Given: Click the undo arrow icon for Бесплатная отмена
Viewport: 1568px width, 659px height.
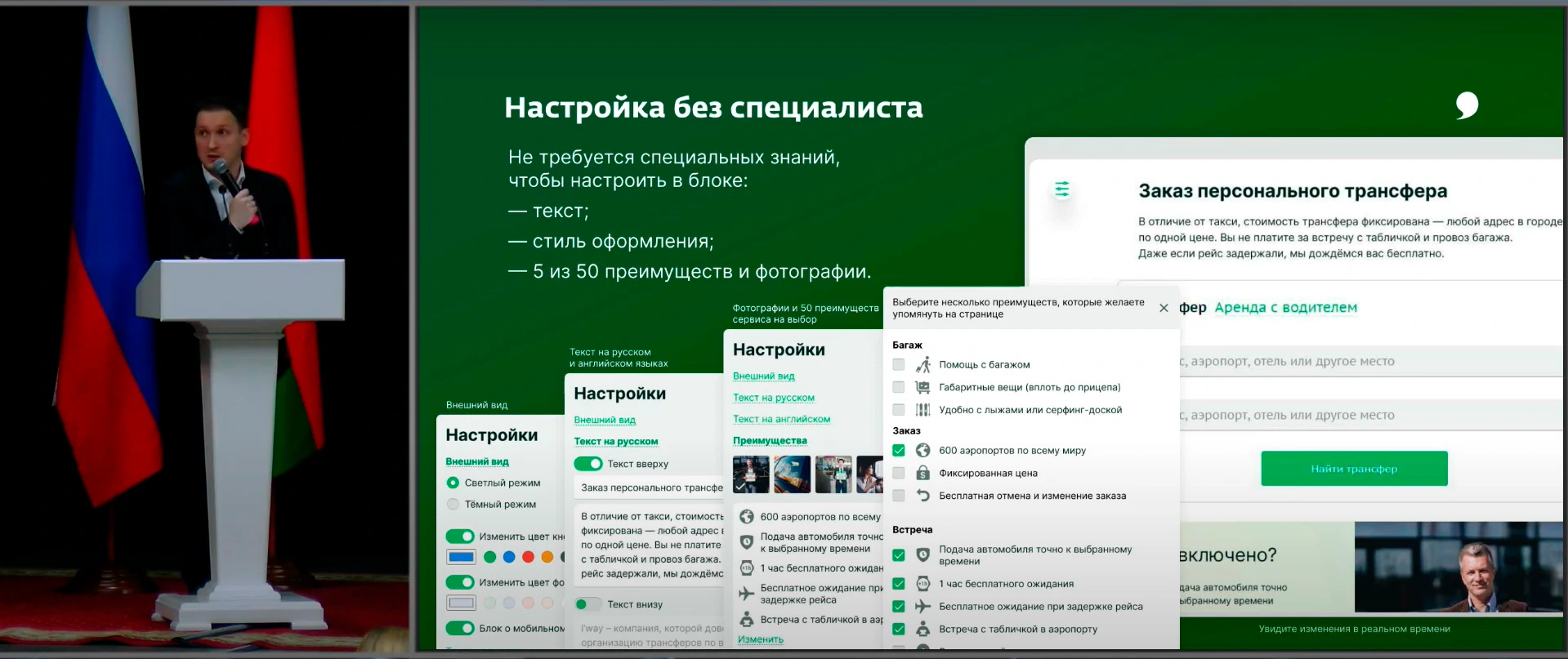Looking at the screenshot, I should click(x=922, y=496).
